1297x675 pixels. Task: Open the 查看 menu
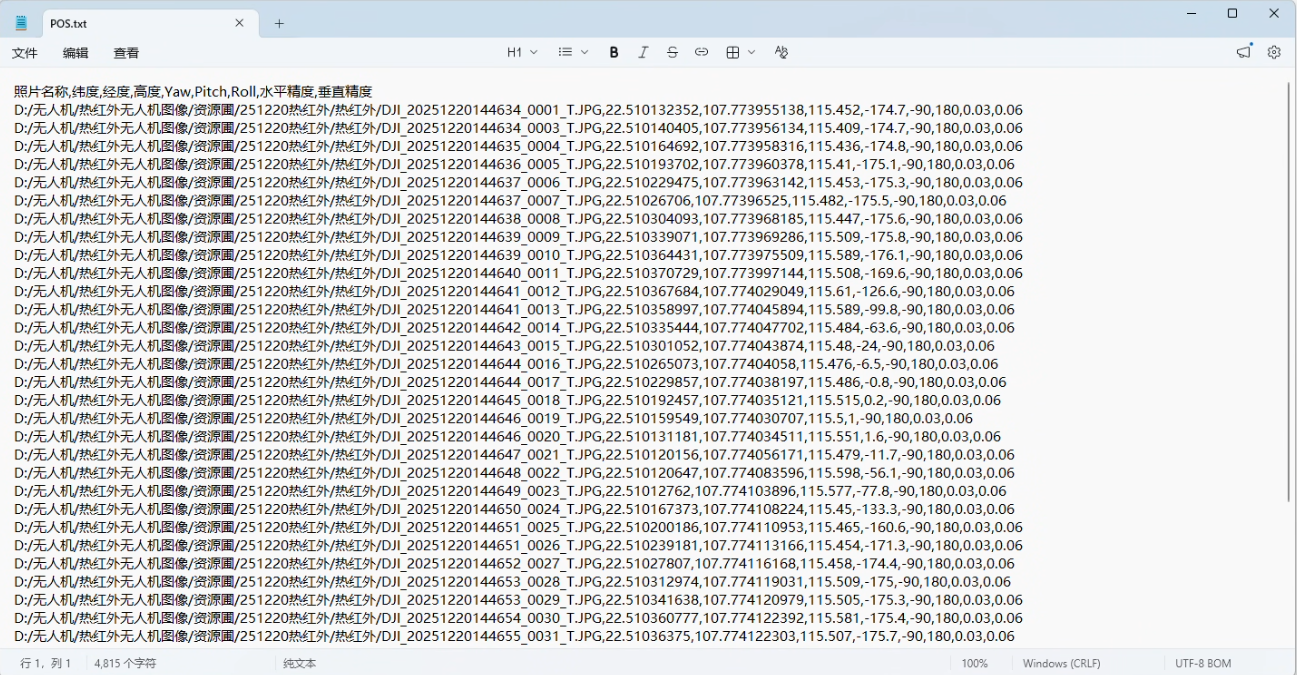126,53
